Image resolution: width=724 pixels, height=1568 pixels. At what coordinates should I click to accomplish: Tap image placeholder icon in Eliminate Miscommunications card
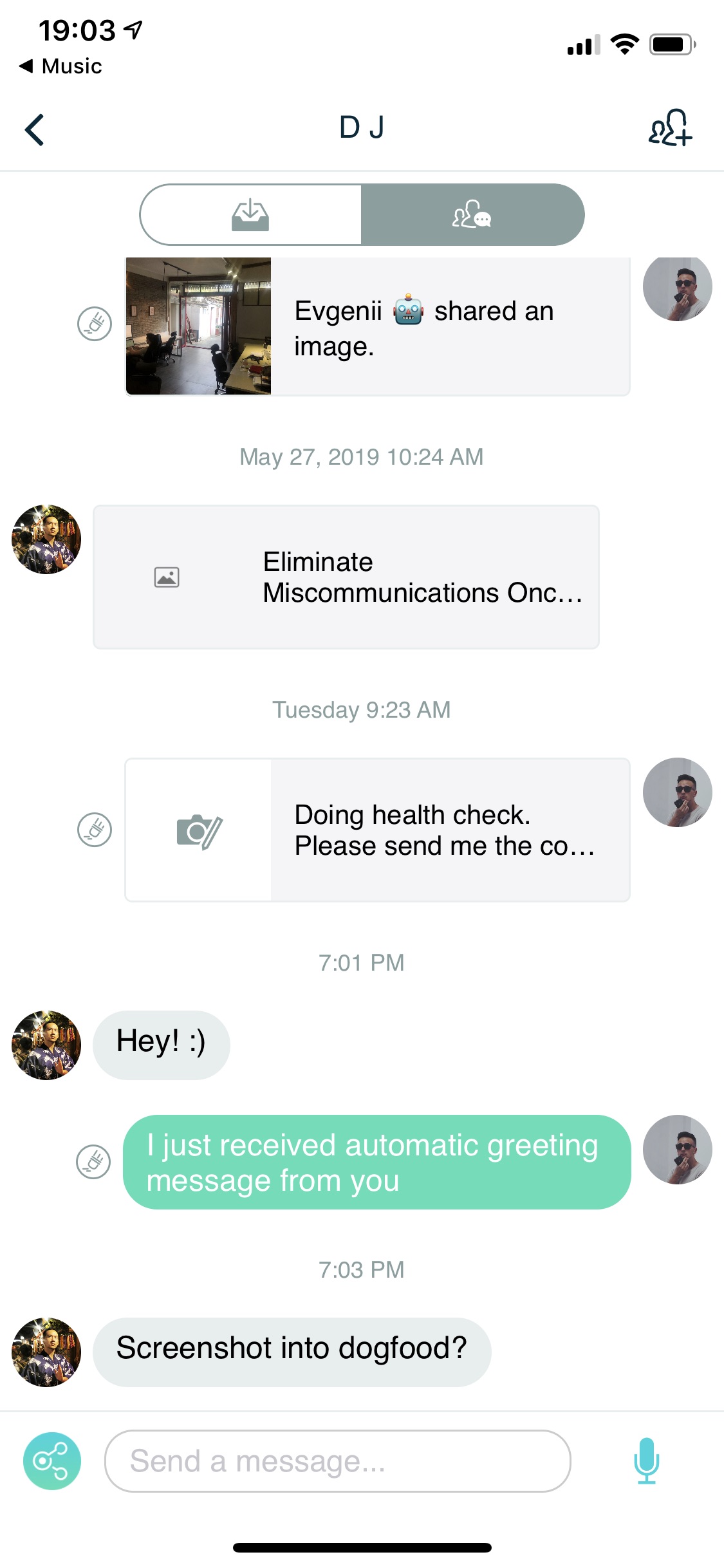pyautogui.click(x=167, y=577)
